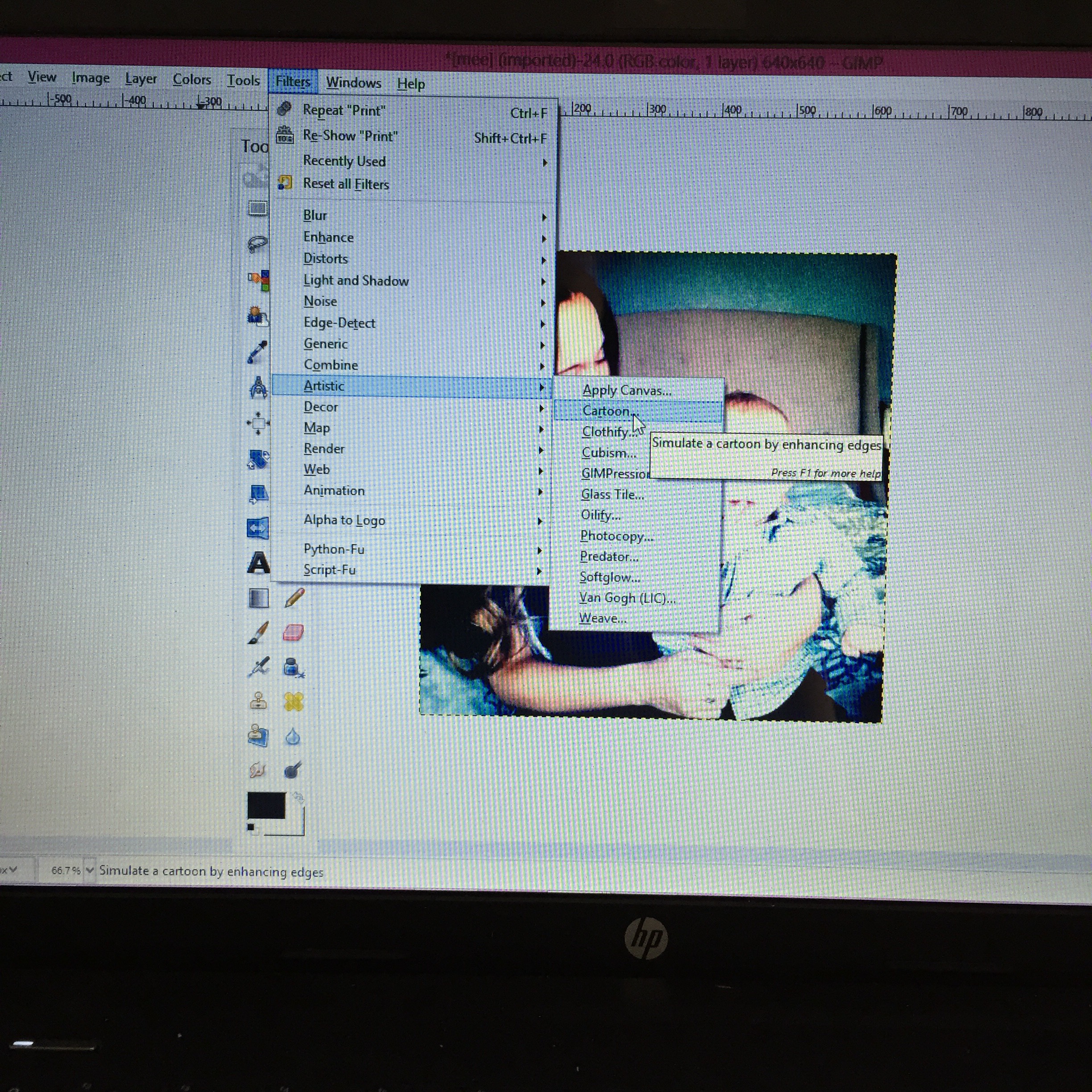Select the Select by Color tool

pyautogui.click(x=258, y=280)
